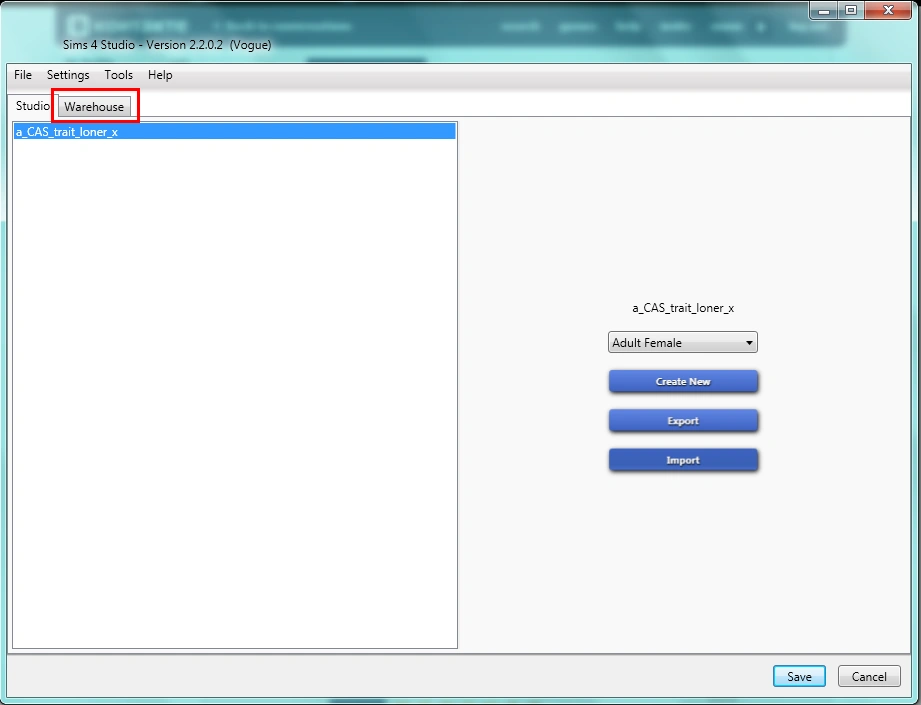Open the Tools menu
921x705 pixels.
coord(119,75)
